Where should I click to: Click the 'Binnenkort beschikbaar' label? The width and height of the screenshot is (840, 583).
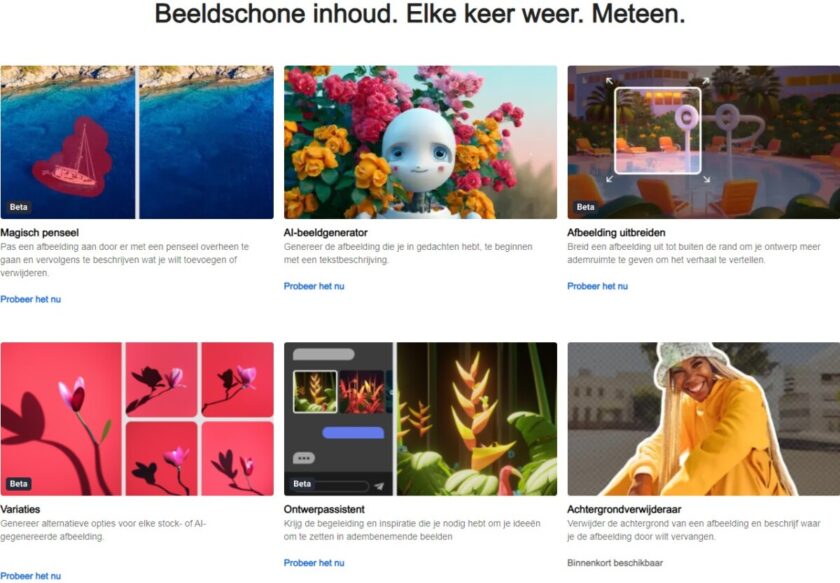(615, 563)
